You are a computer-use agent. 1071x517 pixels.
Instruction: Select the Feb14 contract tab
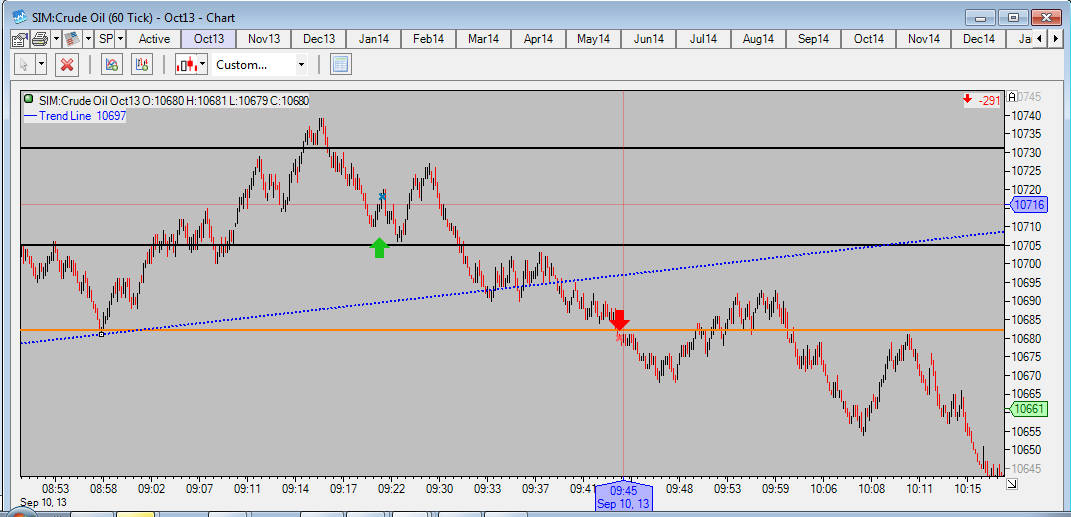428,39
